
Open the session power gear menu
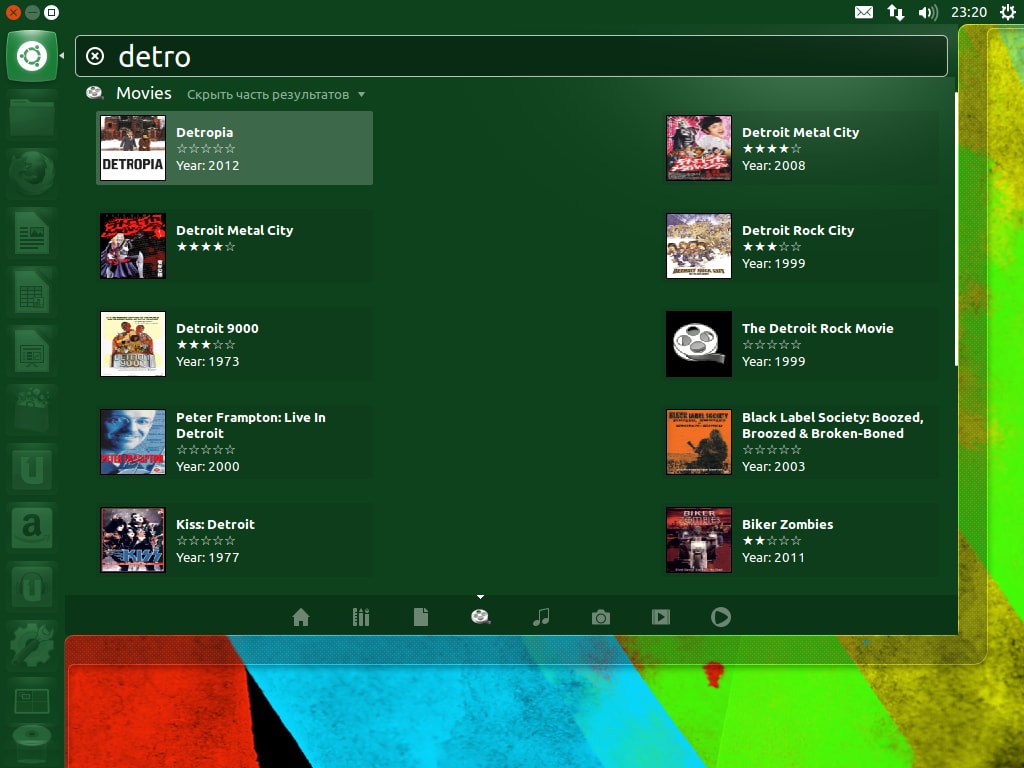1008,12
